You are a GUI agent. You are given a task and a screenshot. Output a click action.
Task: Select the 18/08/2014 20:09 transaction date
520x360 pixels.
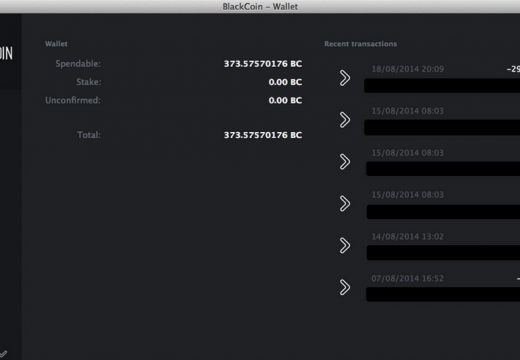pos(408,69)
